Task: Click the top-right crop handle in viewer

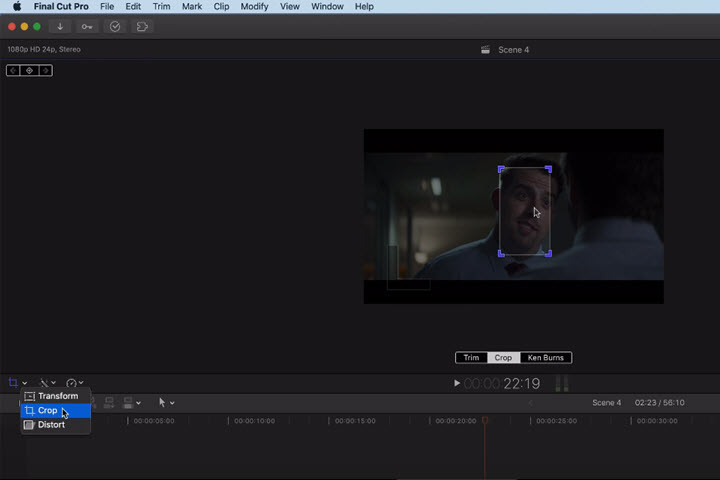Action: point(548,169)
